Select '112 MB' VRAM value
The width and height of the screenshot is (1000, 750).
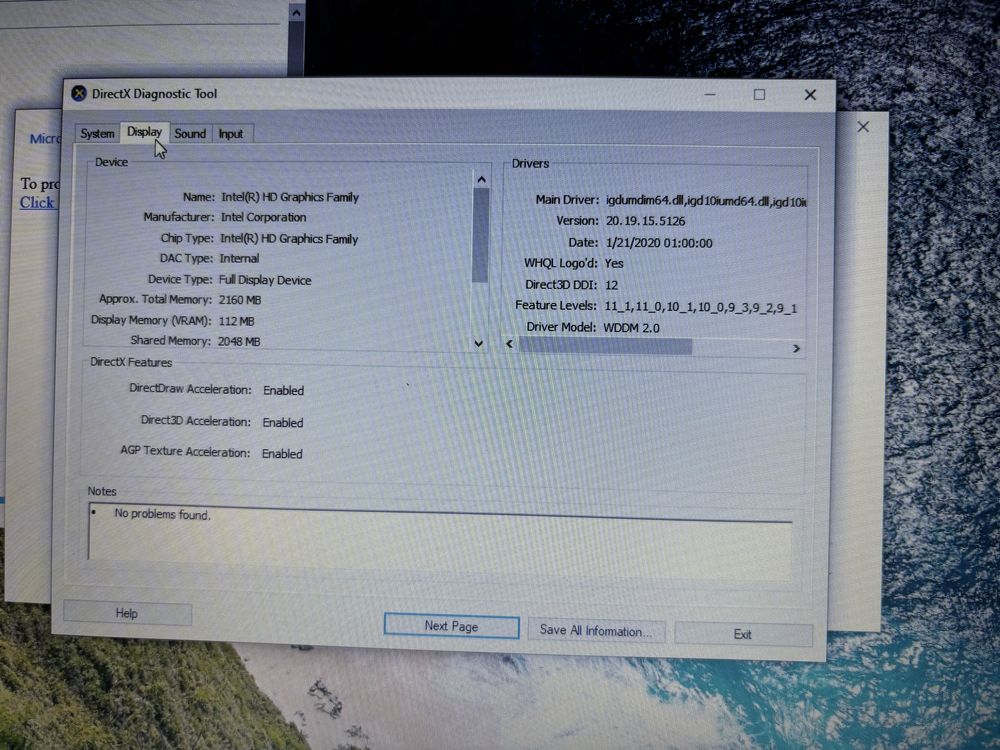(x=236, y=321)
